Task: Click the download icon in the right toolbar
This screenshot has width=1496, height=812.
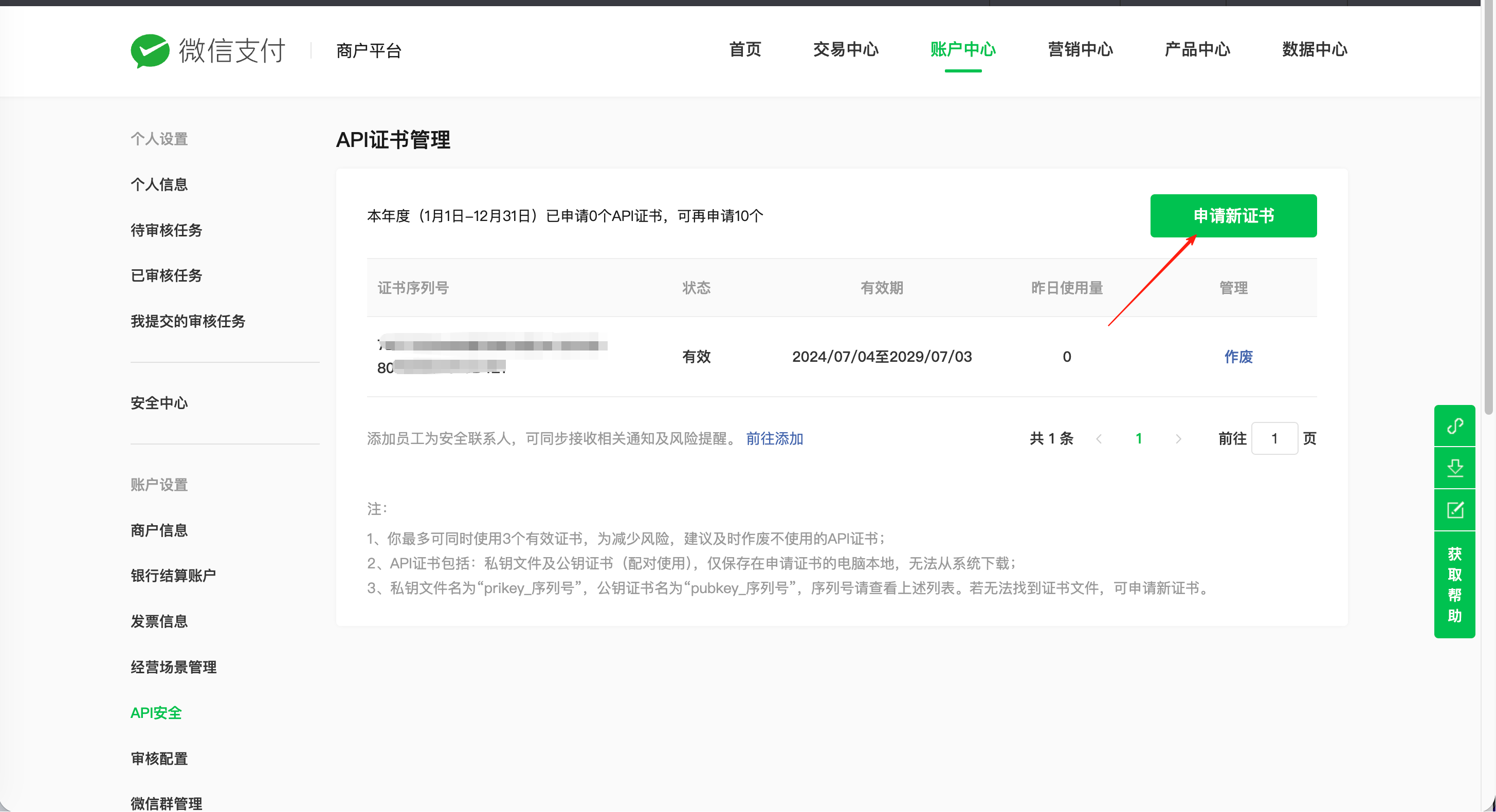Action: [1455, 468]
